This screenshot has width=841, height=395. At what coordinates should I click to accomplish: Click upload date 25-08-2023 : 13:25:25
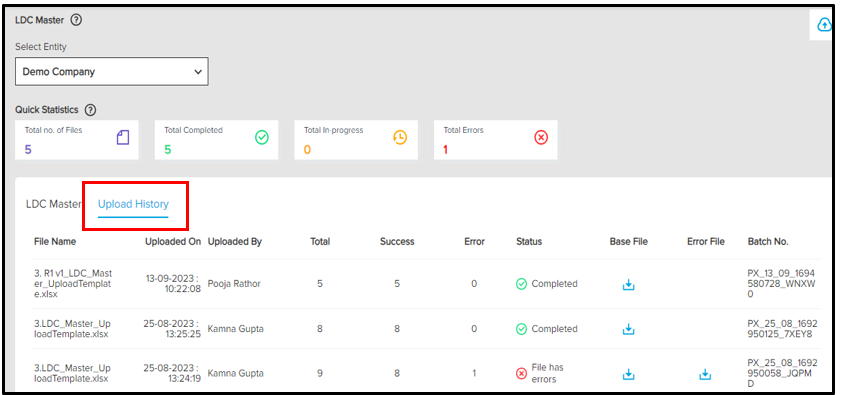pos(172,329)
